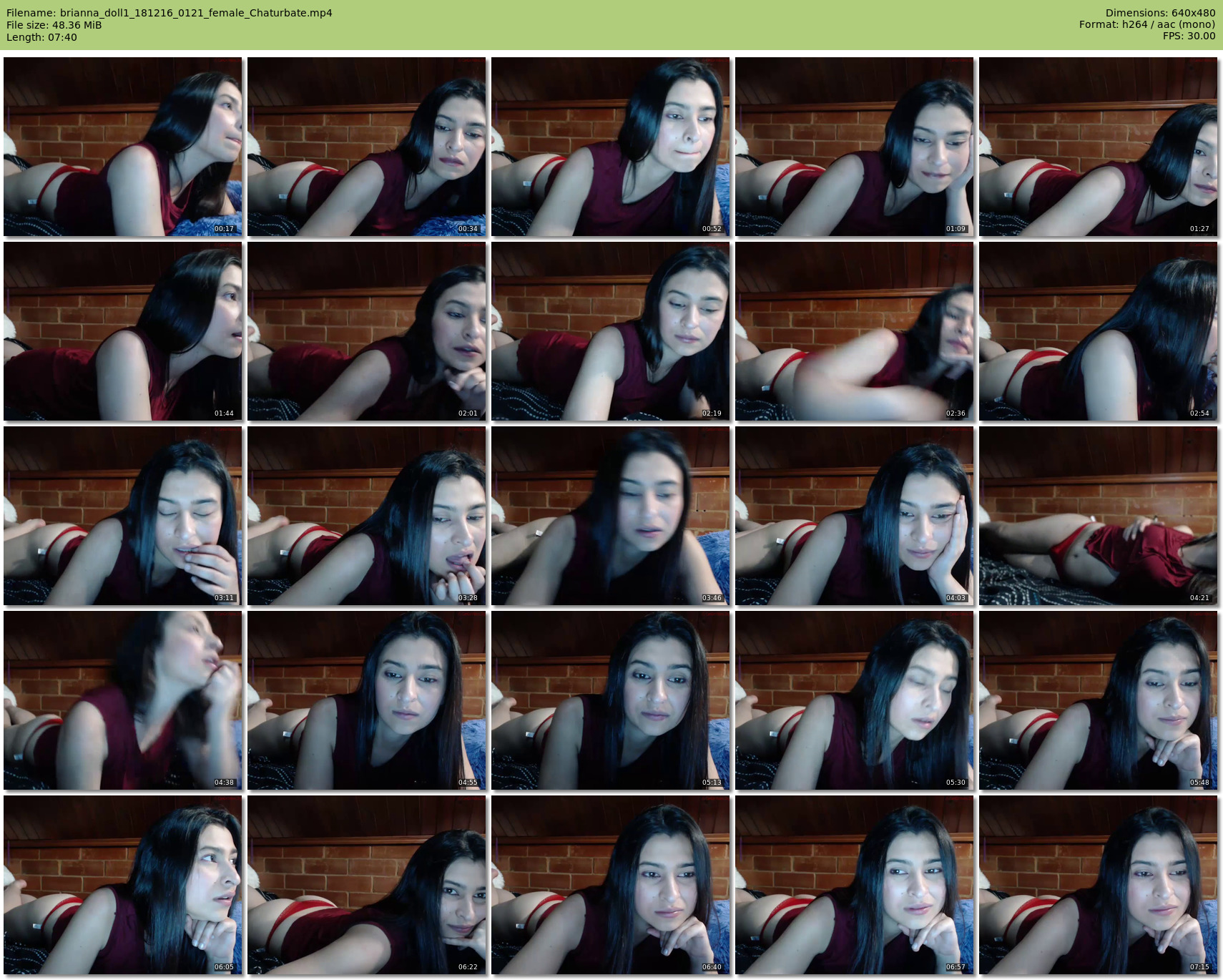Select the last frame at 07:15
The image size is (1223, 980).
point(1098,885)
